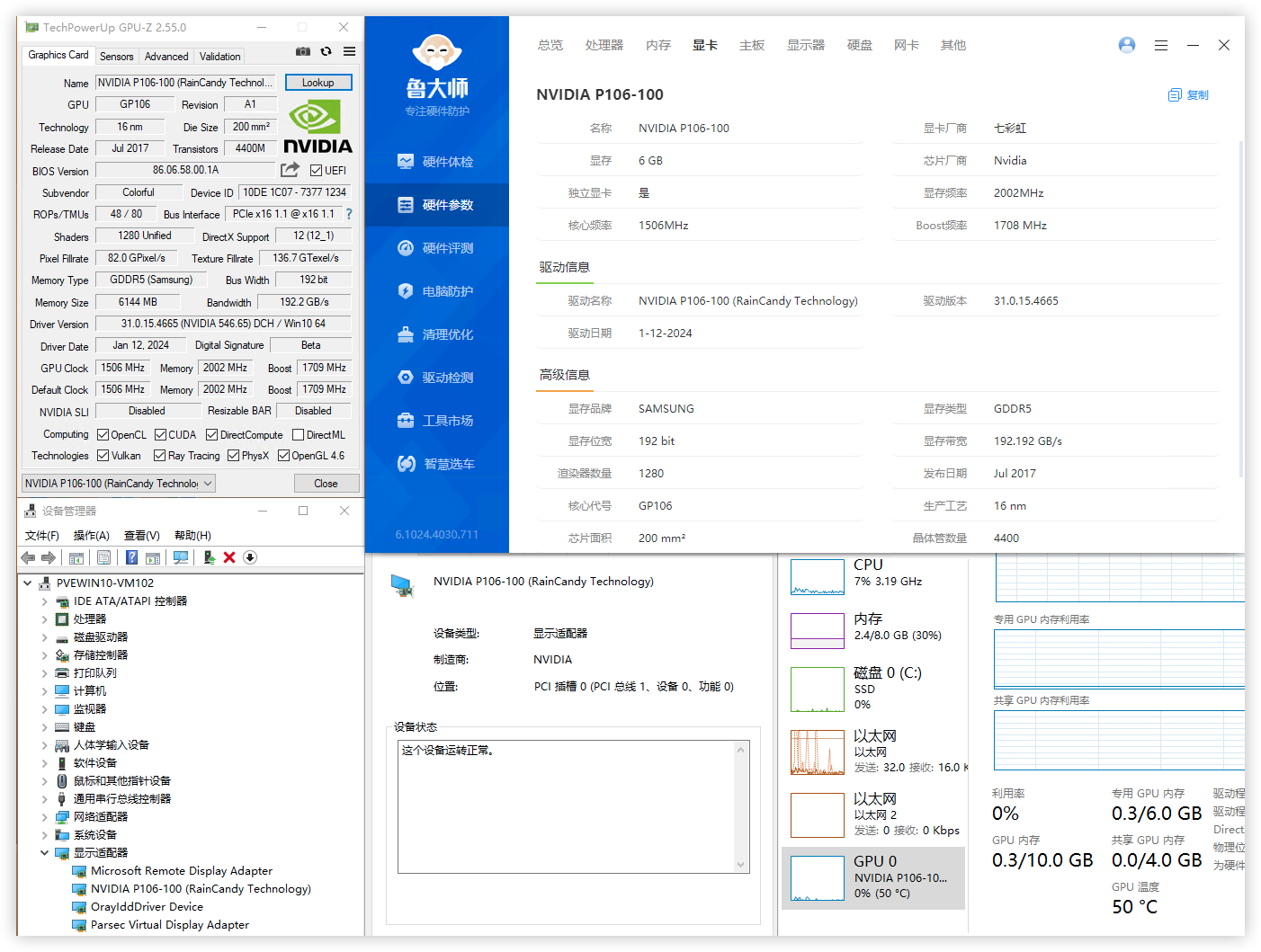Take a GPU-Z screenshot with the camera icon
Viewport: 1261px width, 952px height.
coord(303,51)
